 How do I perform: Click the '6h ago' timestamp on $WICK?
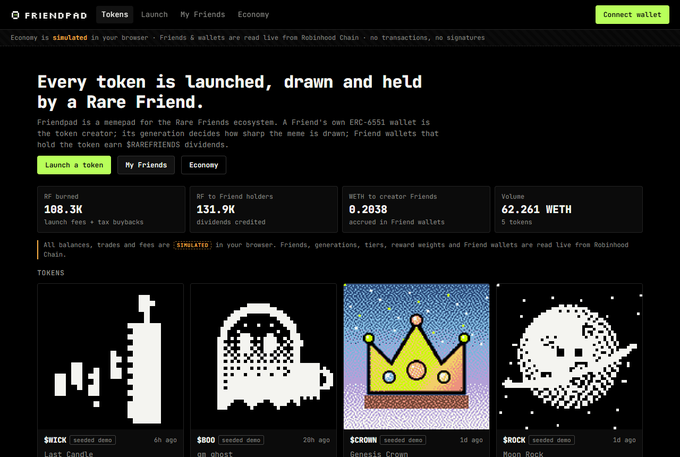tap(165, 440)
